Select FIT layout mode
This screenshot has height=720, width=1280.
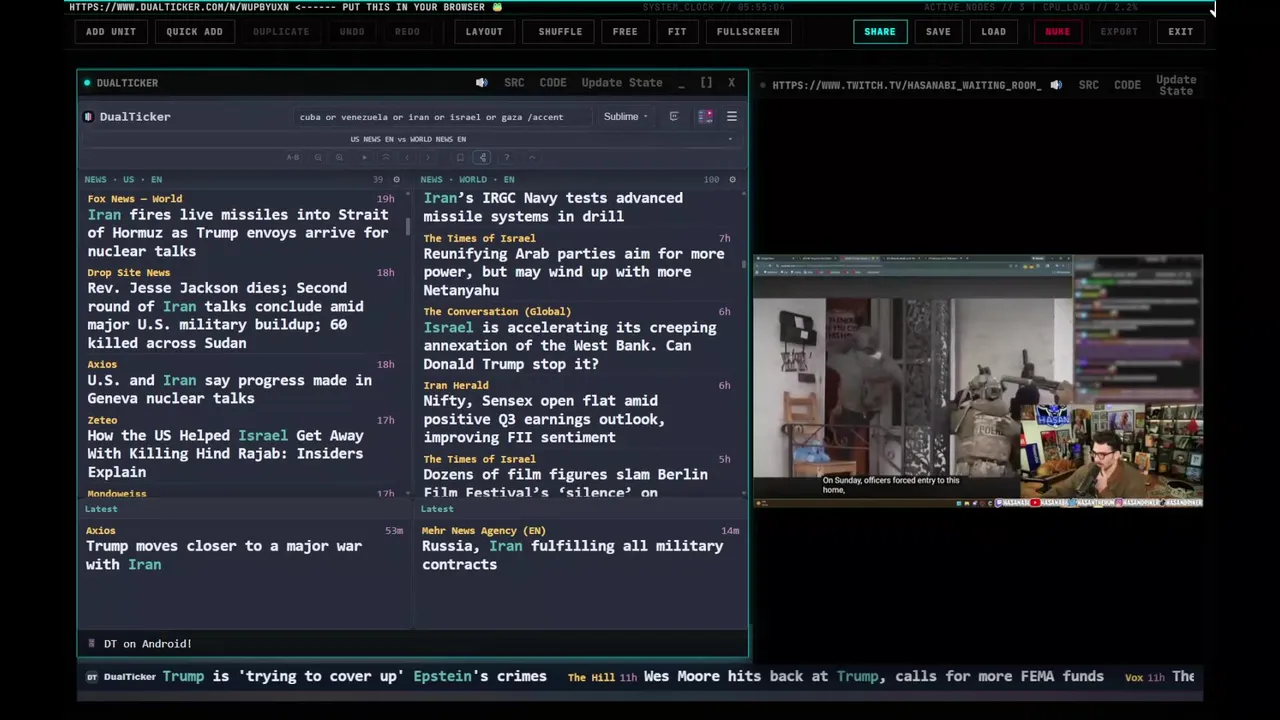coord(677,31)
